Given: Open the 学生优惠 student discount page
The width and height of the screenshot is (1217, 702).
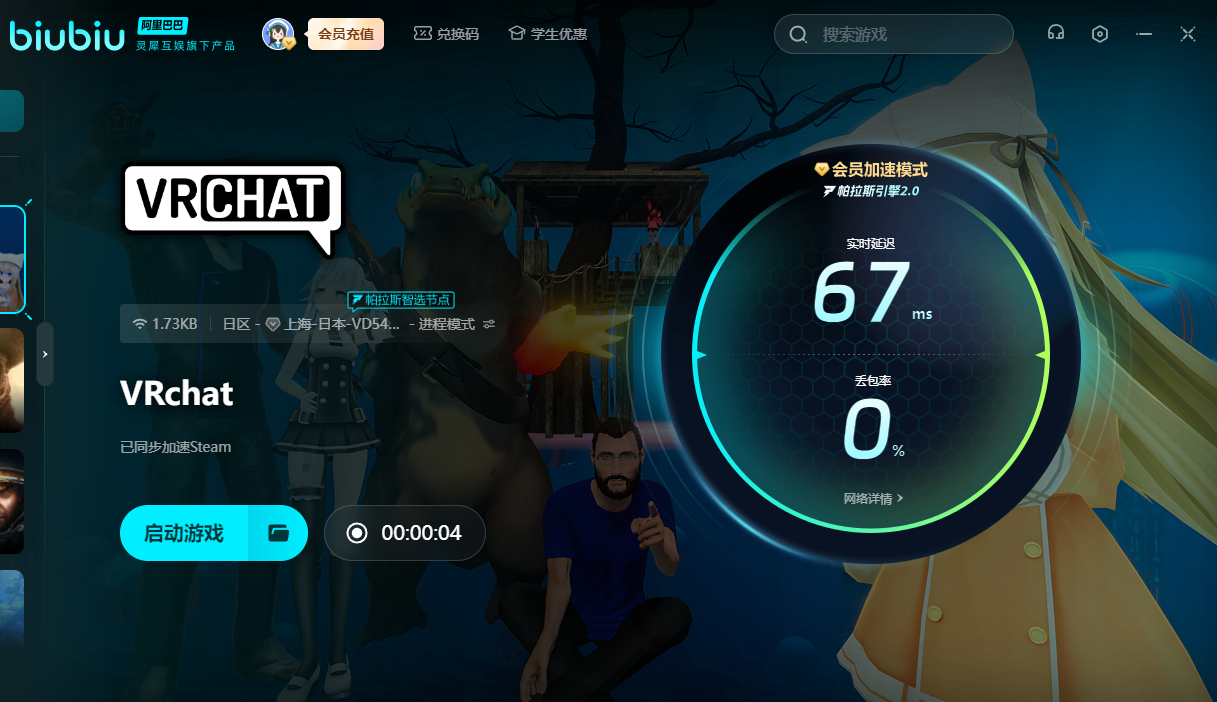Looking at the screenshot, I should pos(547,34).
